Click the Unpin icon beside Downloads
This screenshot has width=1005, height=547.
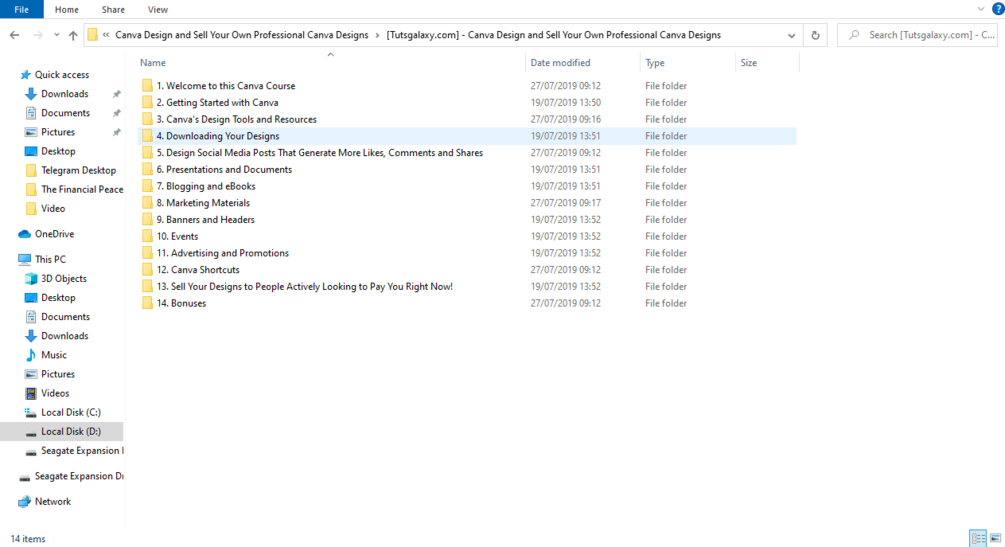click(x=117, y=94)
